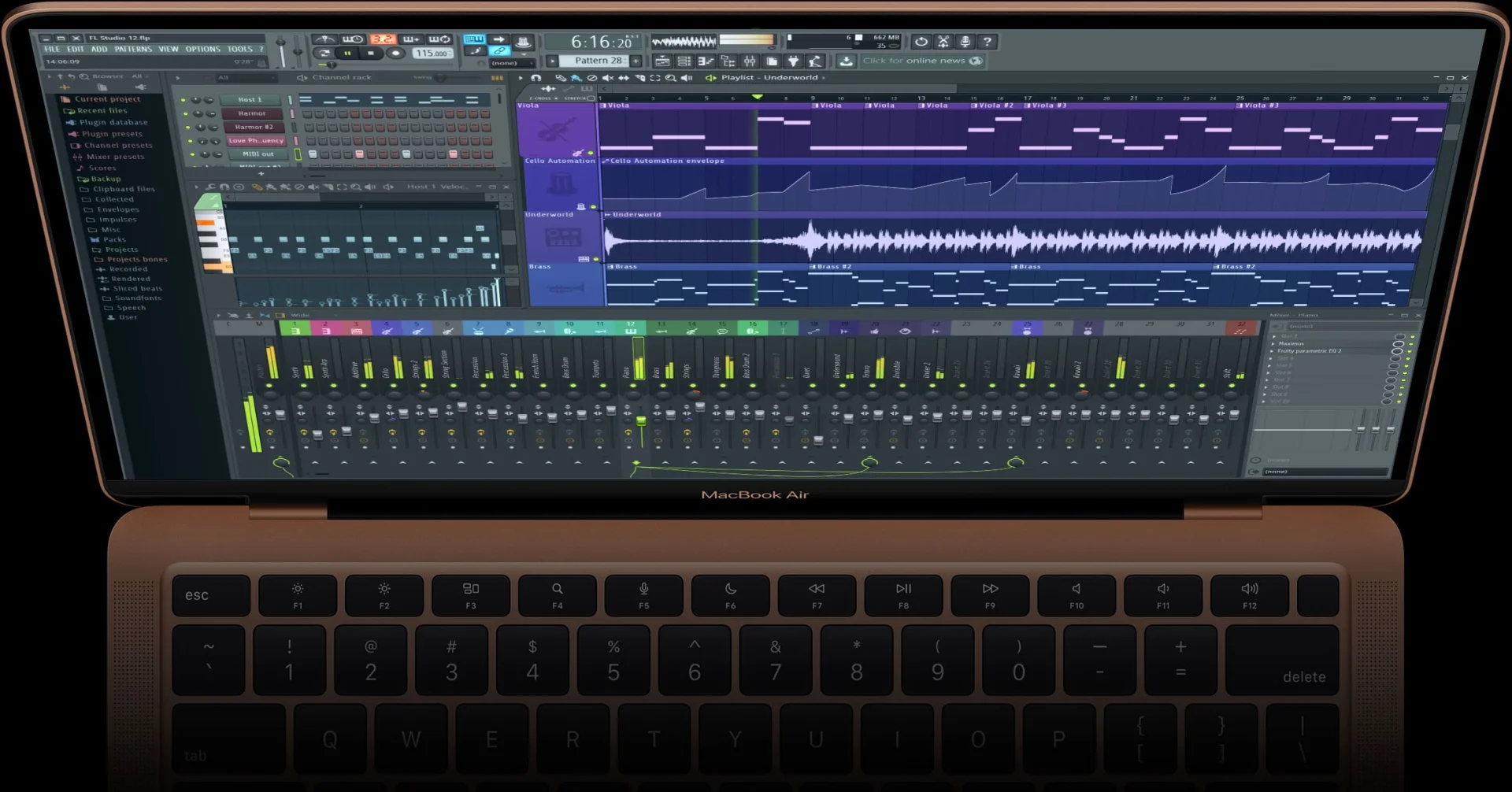Open the Mixer view icon

click(x=750, y=61)
